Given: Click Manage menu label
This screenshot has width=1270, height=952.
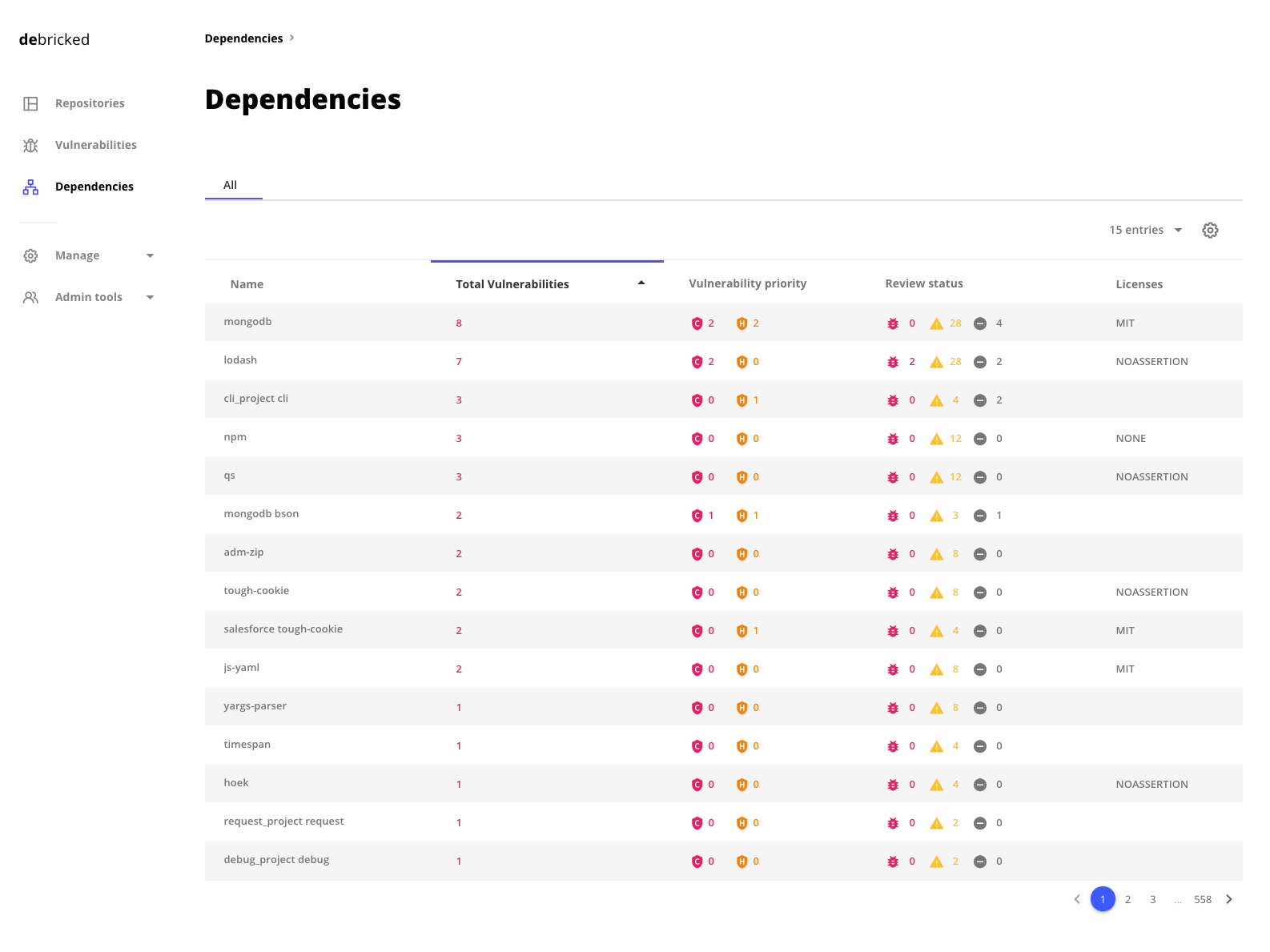Looking at the screenshot, I should [x=78, y=255].
